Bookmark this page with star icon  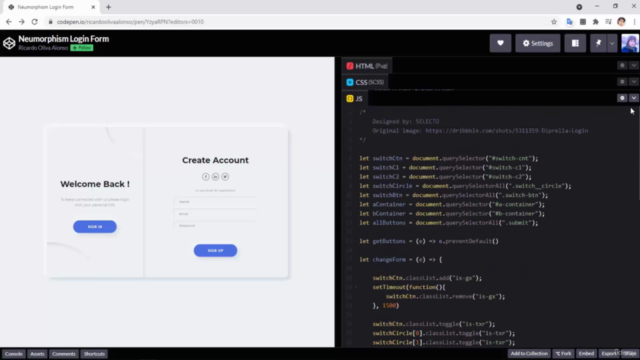[554, 22]
